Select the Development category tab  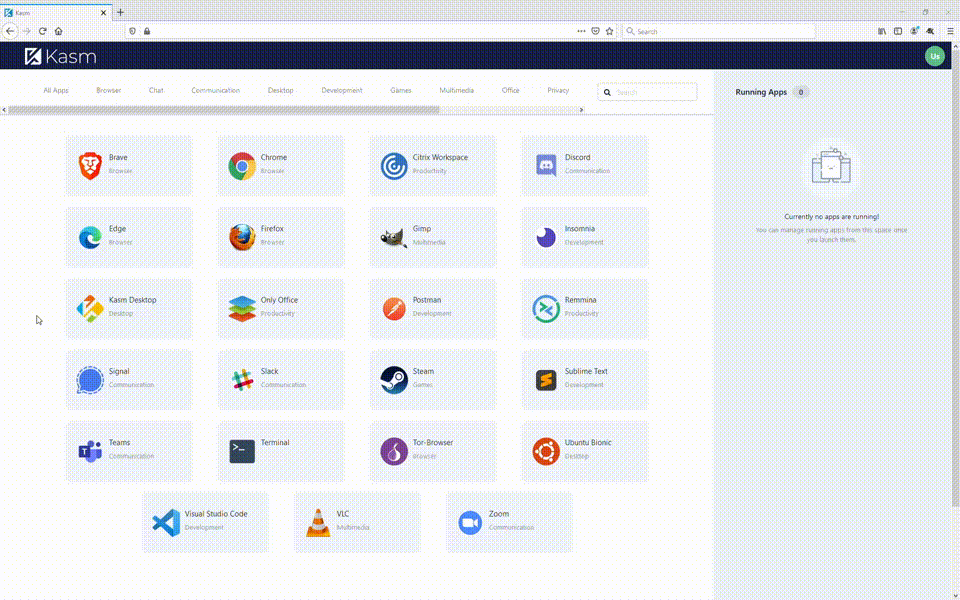click(x=342, y=90)
